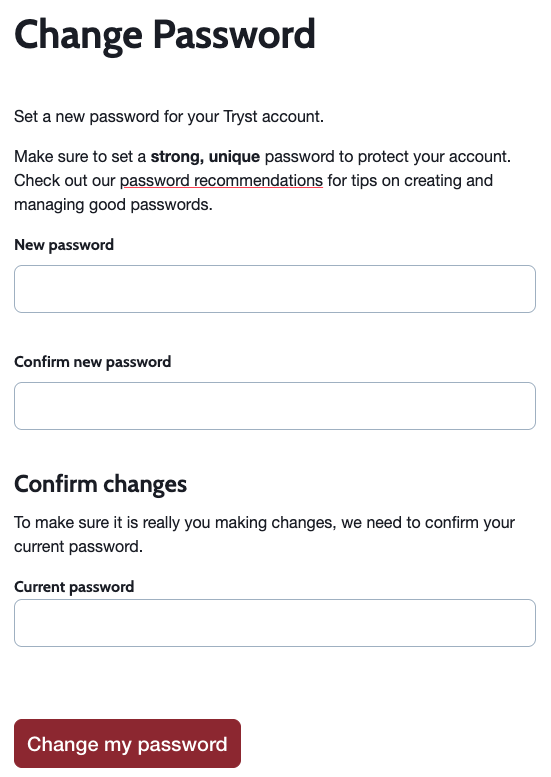Click 'managing good passwords.' text line
Viewport: 551px width, 777px height.
point(113,205)
